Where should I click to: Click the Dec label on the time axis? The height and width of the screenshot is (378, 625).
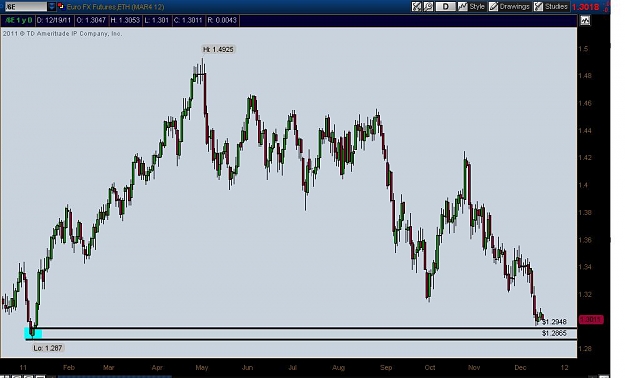click(520, 368)
